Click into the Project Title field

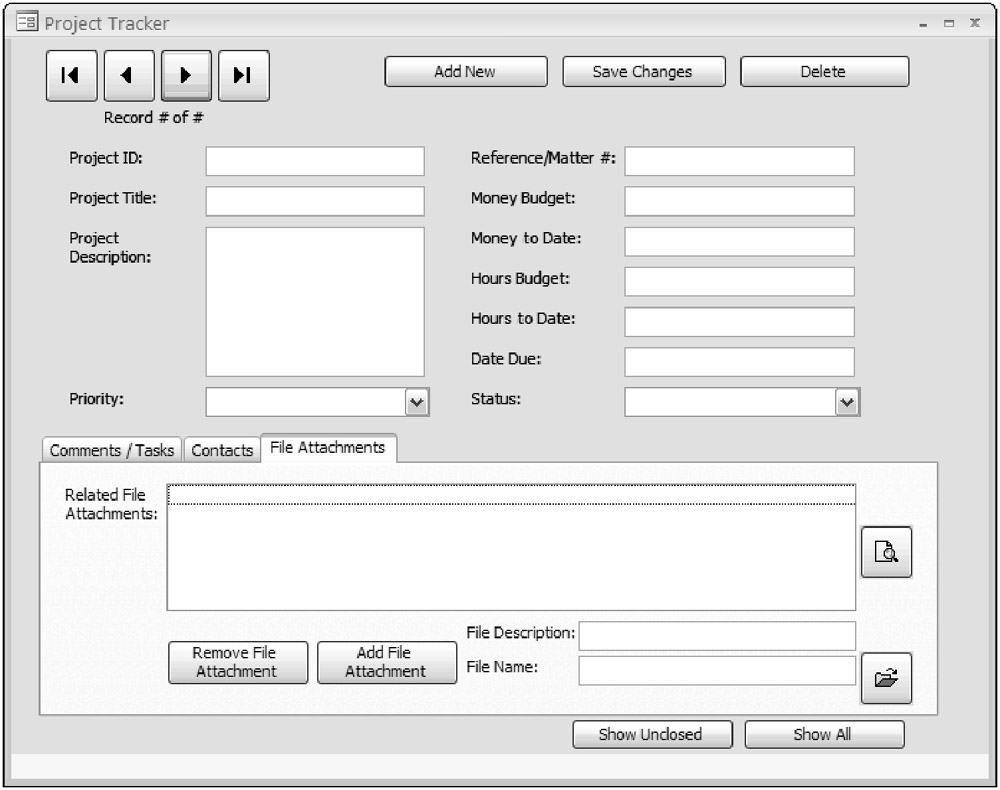coord(315,201)
